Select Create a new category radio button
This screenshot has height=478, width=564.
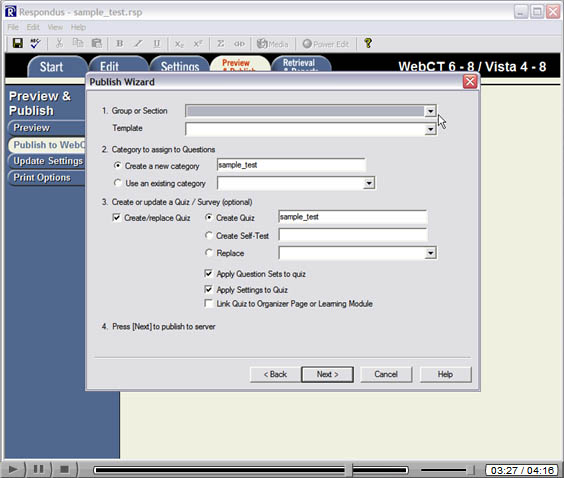tap(117, 165)
